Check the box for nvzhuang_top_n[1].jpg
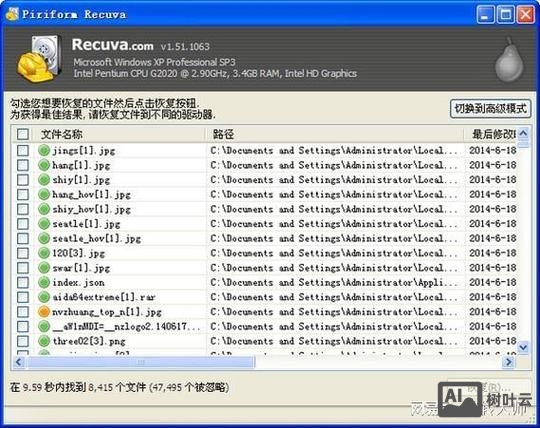 23,312
